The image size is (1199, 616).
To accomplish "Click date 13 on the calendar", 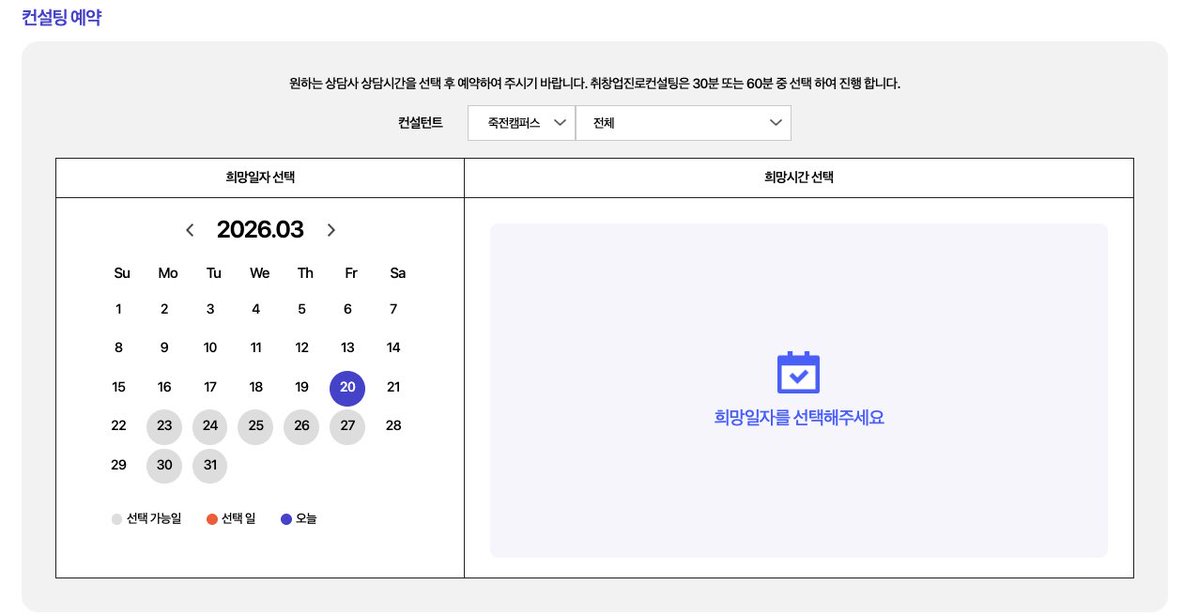I will click(x=348, y=348).
